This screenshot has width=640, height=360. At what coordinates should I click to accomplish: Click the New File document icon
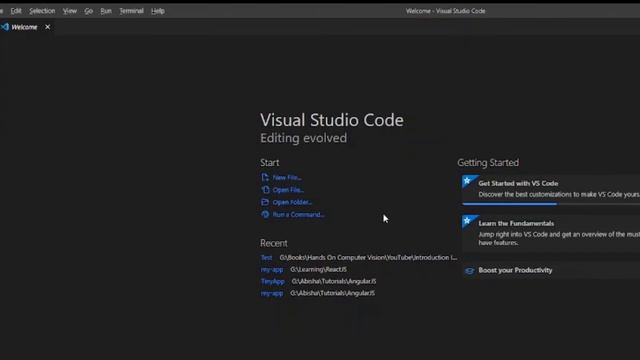[x=265, y=177]
